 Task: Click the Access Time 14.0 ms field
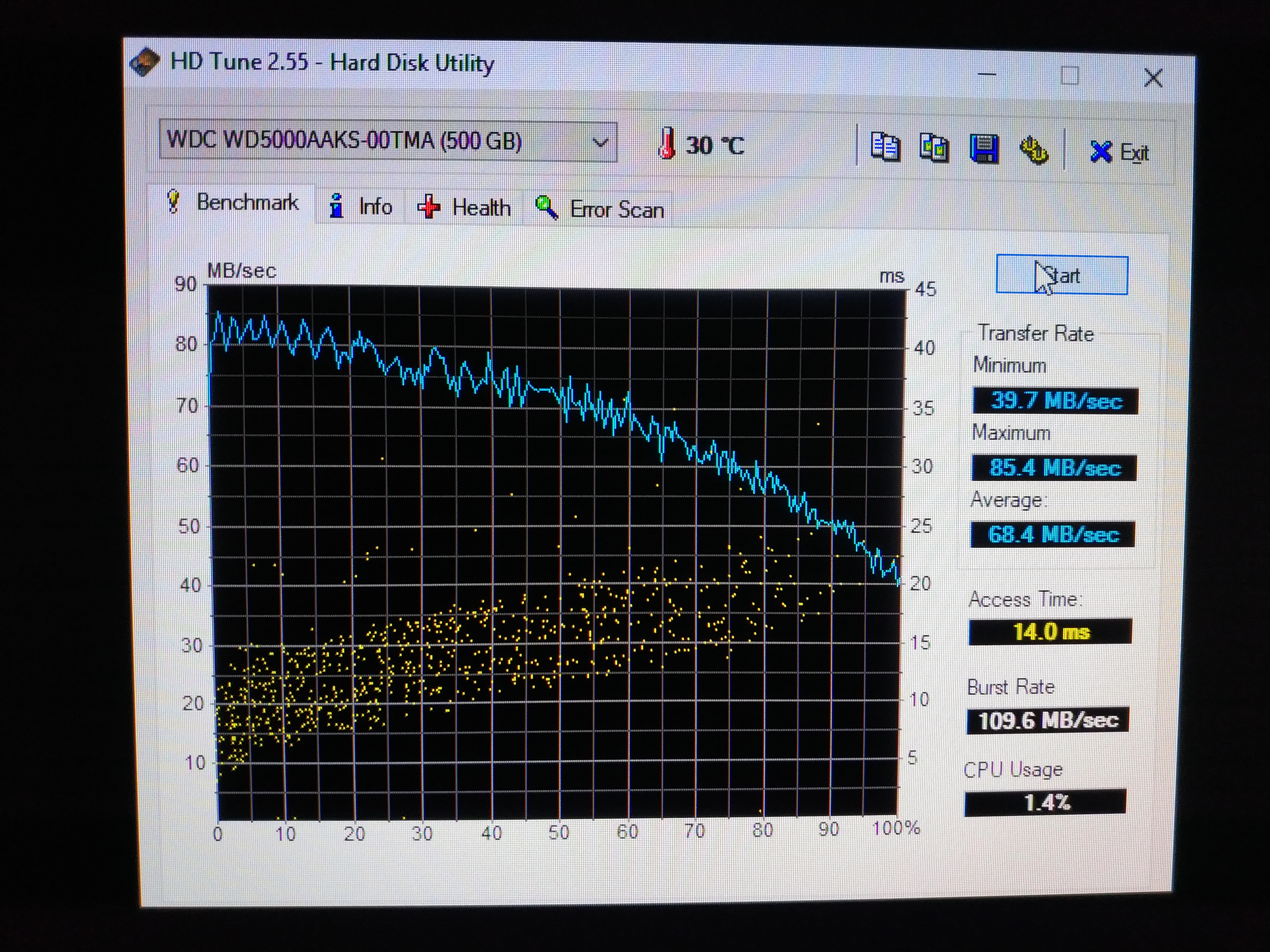pos(1050,632)
